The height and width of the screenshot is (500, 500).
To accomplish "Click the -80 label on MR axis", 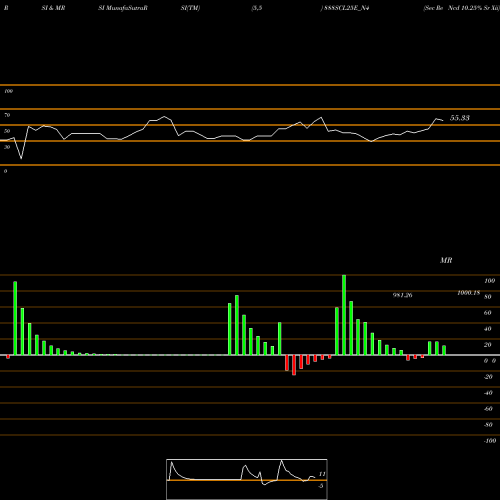I will [488, 425].
